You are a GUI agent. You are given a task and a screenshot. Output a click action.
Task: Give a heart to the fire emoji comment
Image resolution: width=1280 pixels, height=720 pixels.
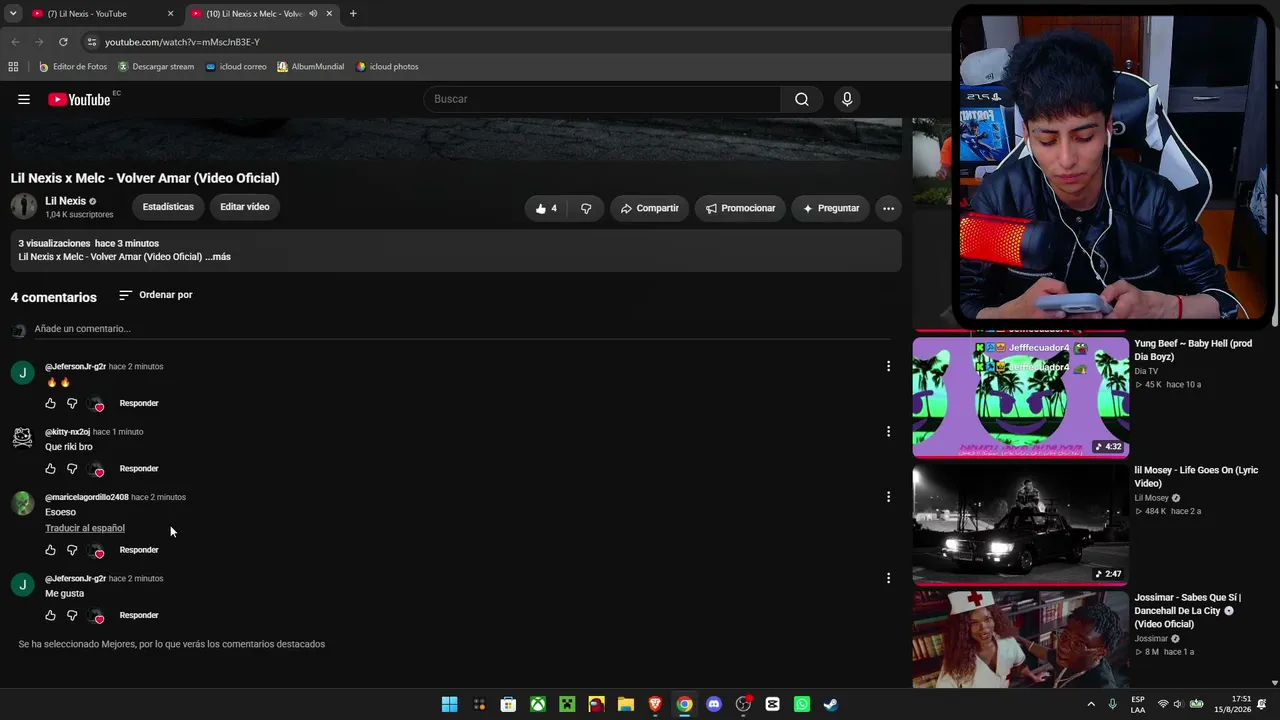point(96,404)
